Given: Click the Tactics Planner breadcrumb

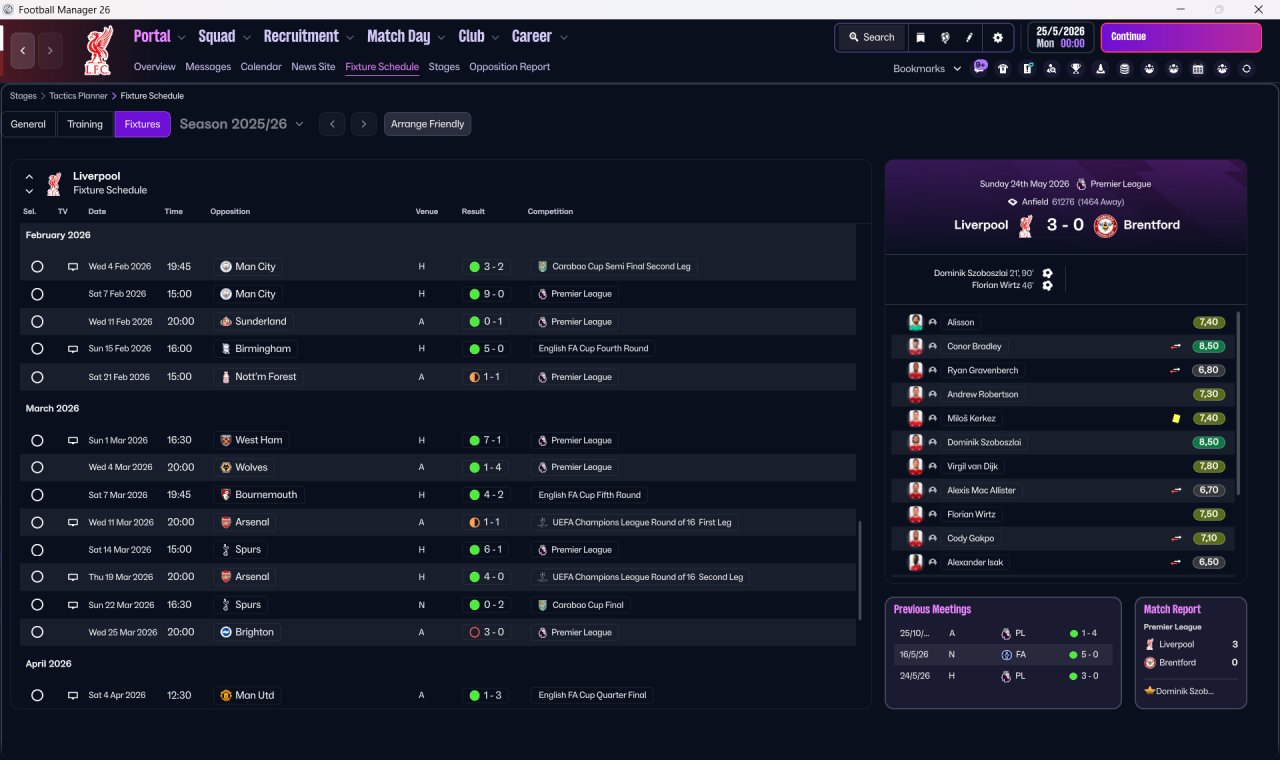Looking at the screenshot, I should point(80,96).
